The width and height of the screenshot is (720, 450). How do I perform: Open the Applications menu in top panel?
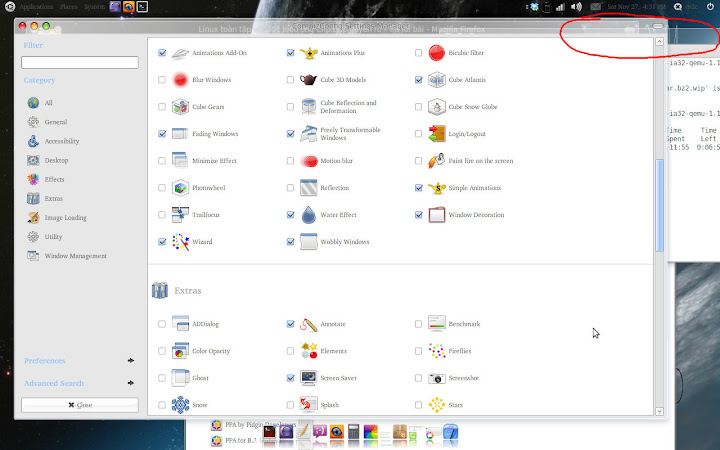click(36, 7)
